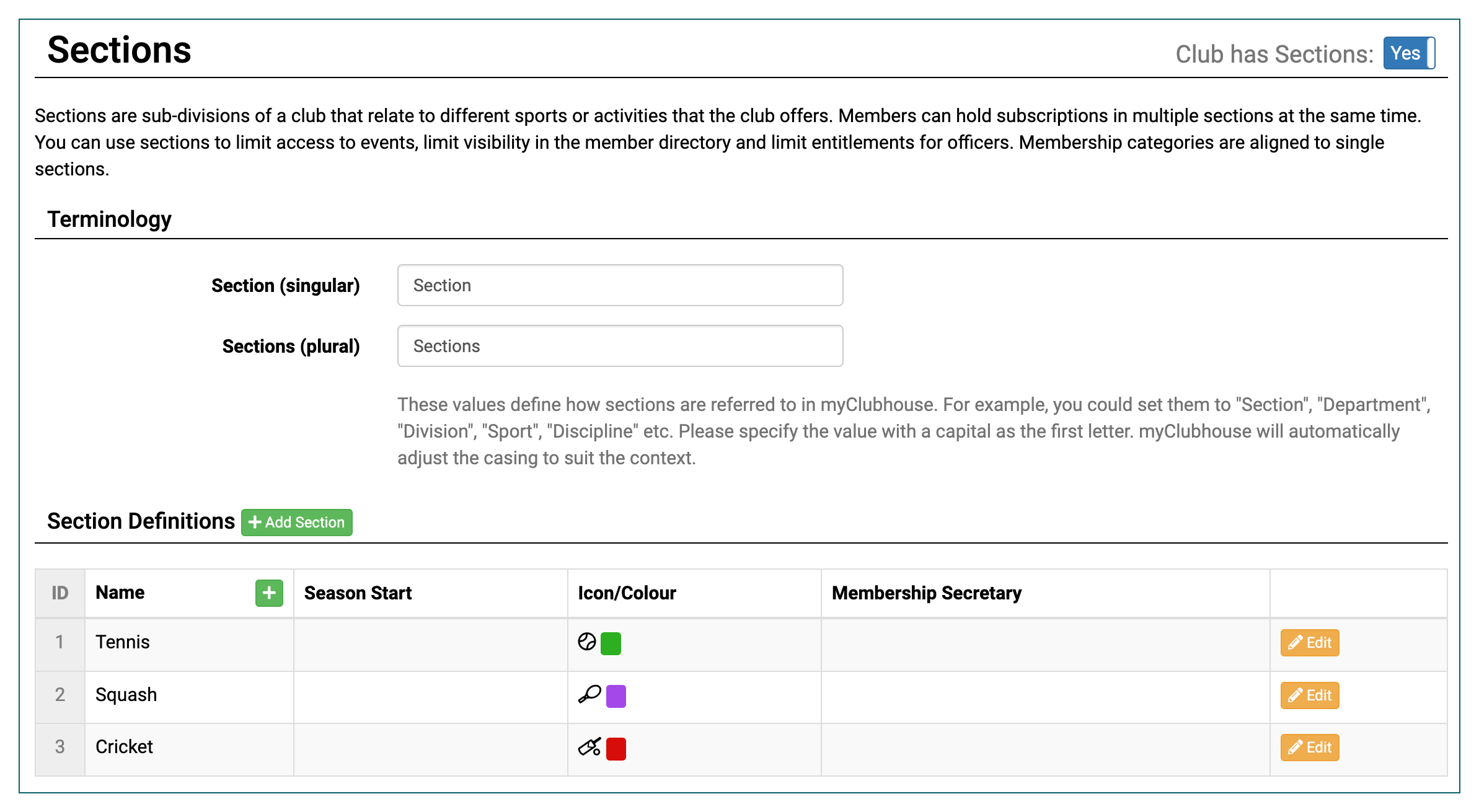This screenshot has width=1479, height=812.
Task: Click the Section Definitions heading
Action: tap(141, 521)
